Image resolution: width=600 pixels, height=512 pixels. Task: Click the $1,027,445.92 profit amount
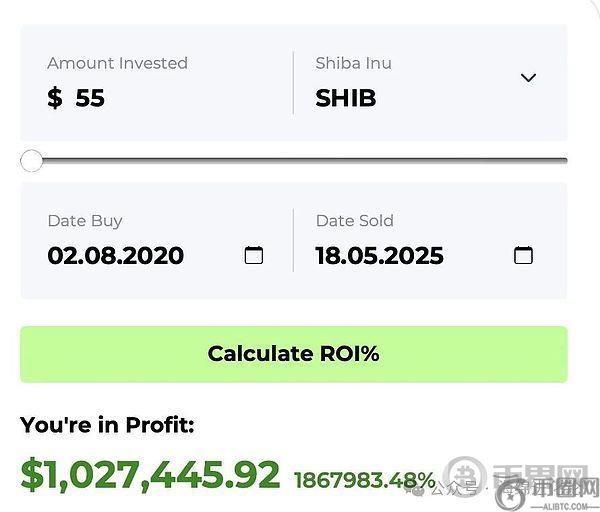pos(150,474)
